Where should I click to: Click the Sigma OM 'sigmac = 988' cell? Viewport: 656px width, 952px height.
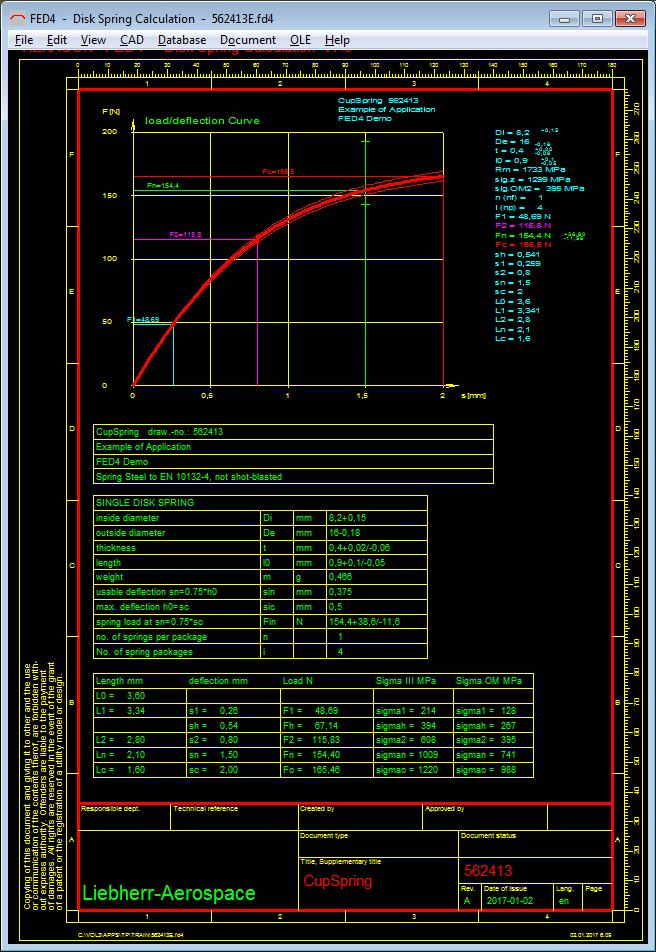493,769
